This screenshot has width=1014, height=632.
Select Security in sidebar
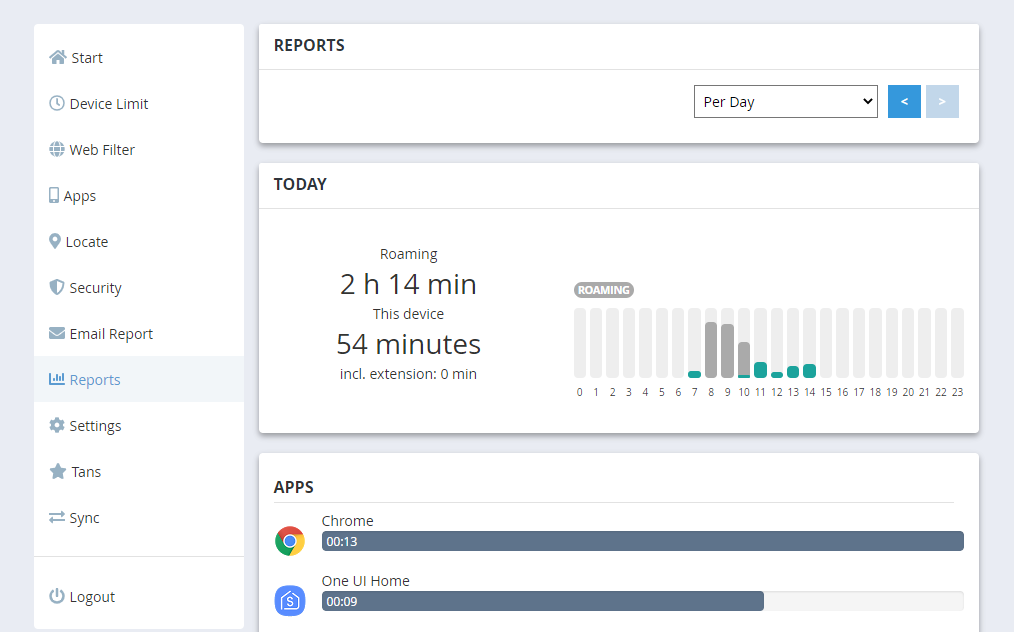tap(139, 287)
